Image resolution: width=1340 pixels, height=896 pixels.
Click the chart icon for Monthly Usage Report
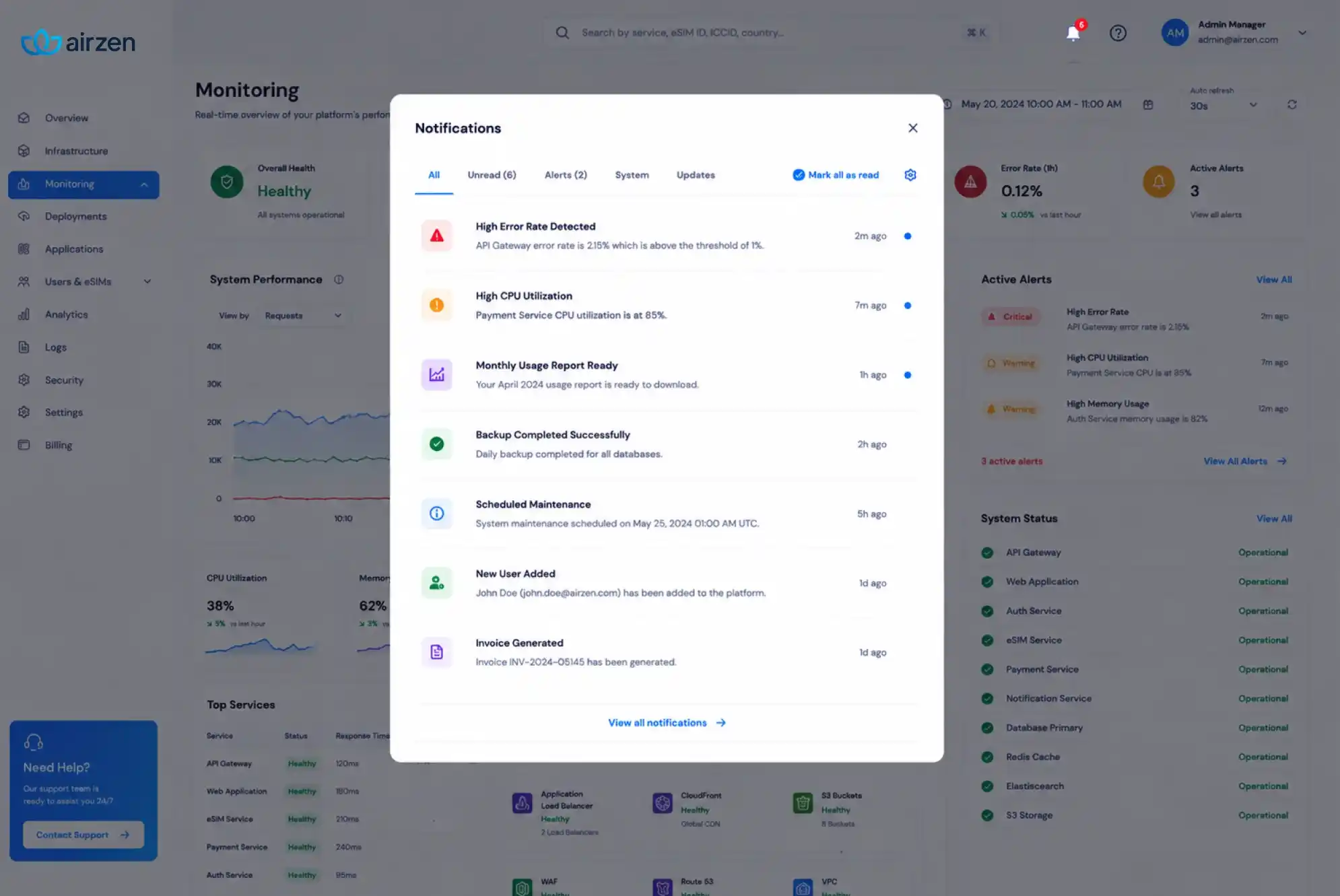tap(437, 374)
